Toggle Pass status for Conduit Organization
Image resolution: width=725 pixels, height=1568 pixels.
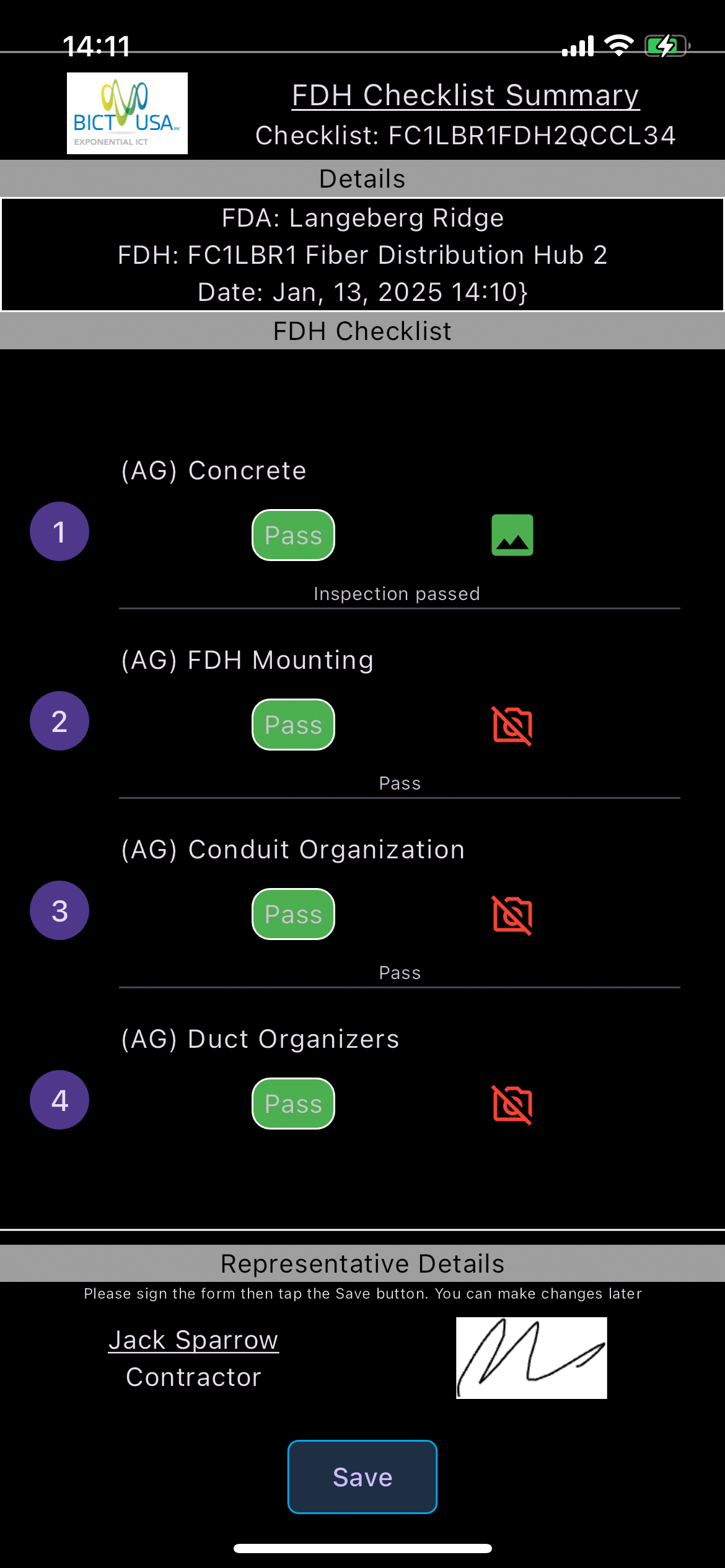coord(293,914)
